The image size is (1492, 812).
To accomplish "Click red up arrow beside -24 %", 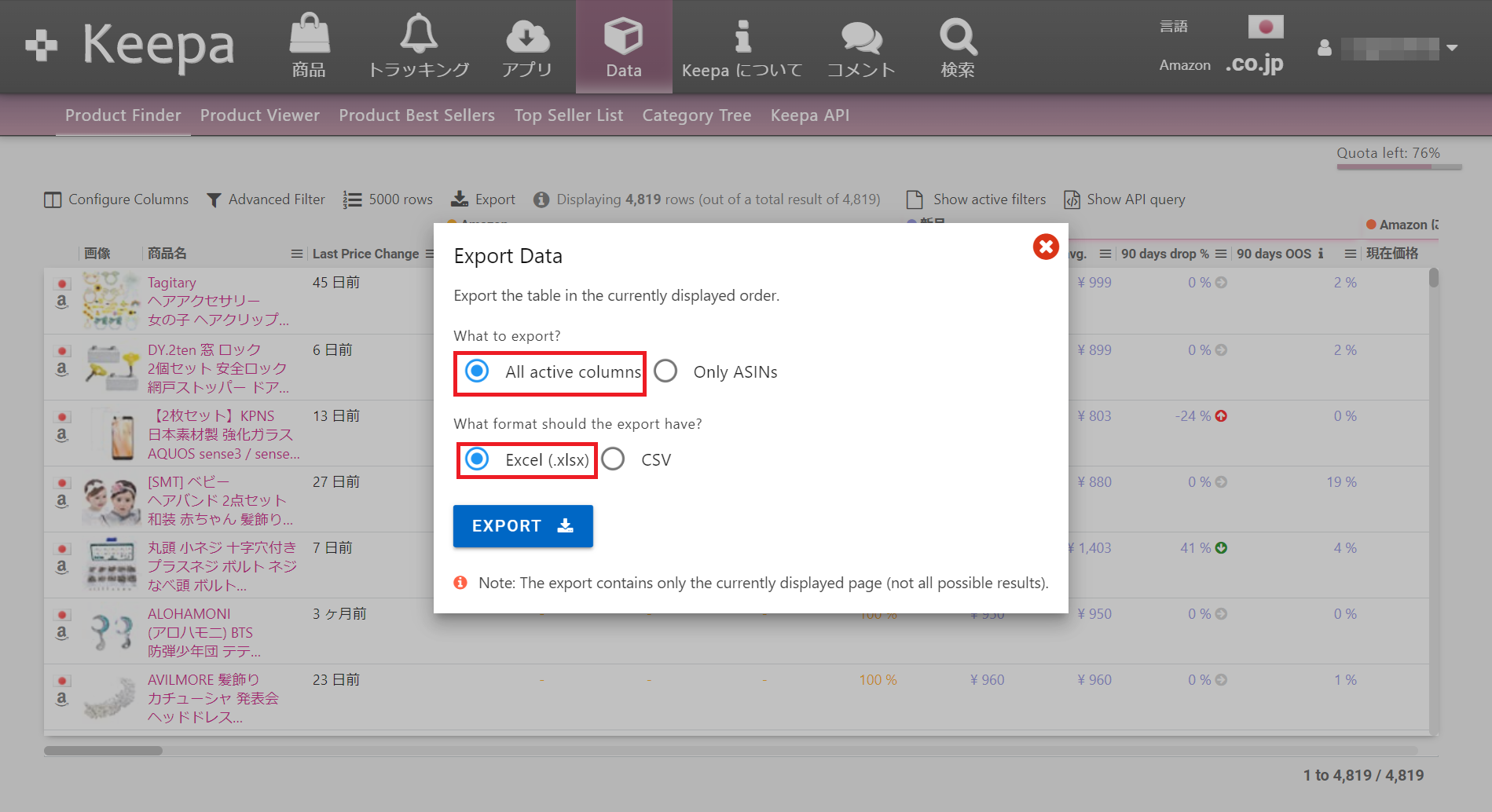I will (1221, 416).
